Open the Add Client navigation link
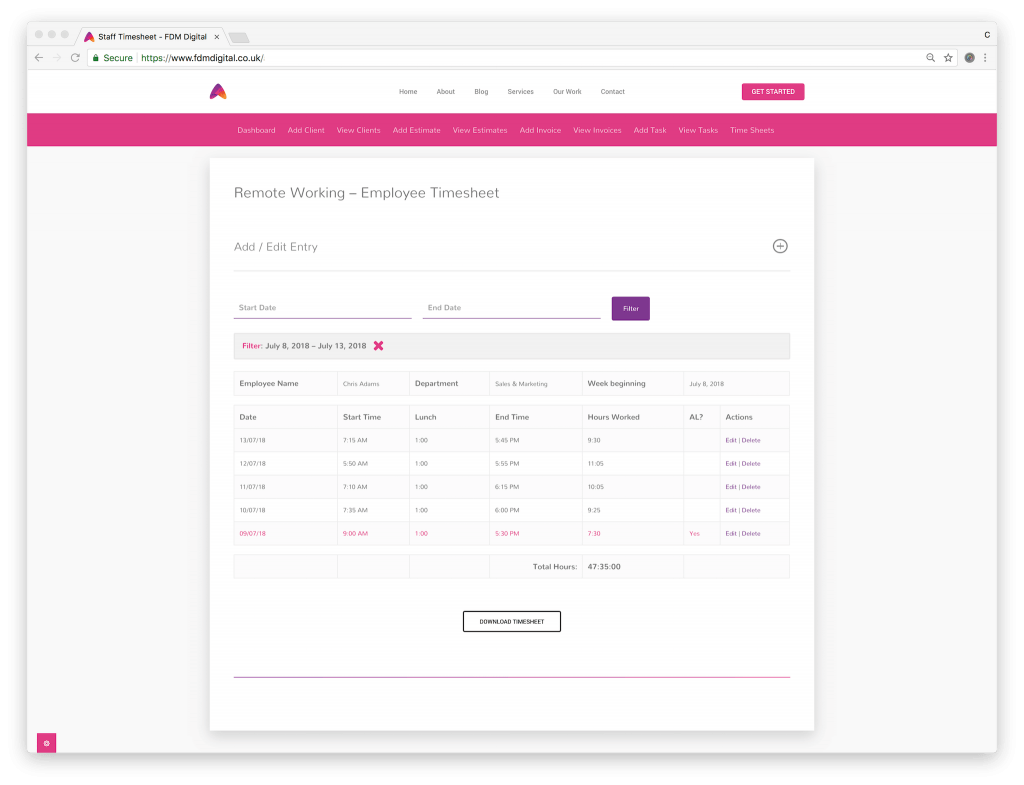Viewport: 1024px width, 785px height. (305, 130)
